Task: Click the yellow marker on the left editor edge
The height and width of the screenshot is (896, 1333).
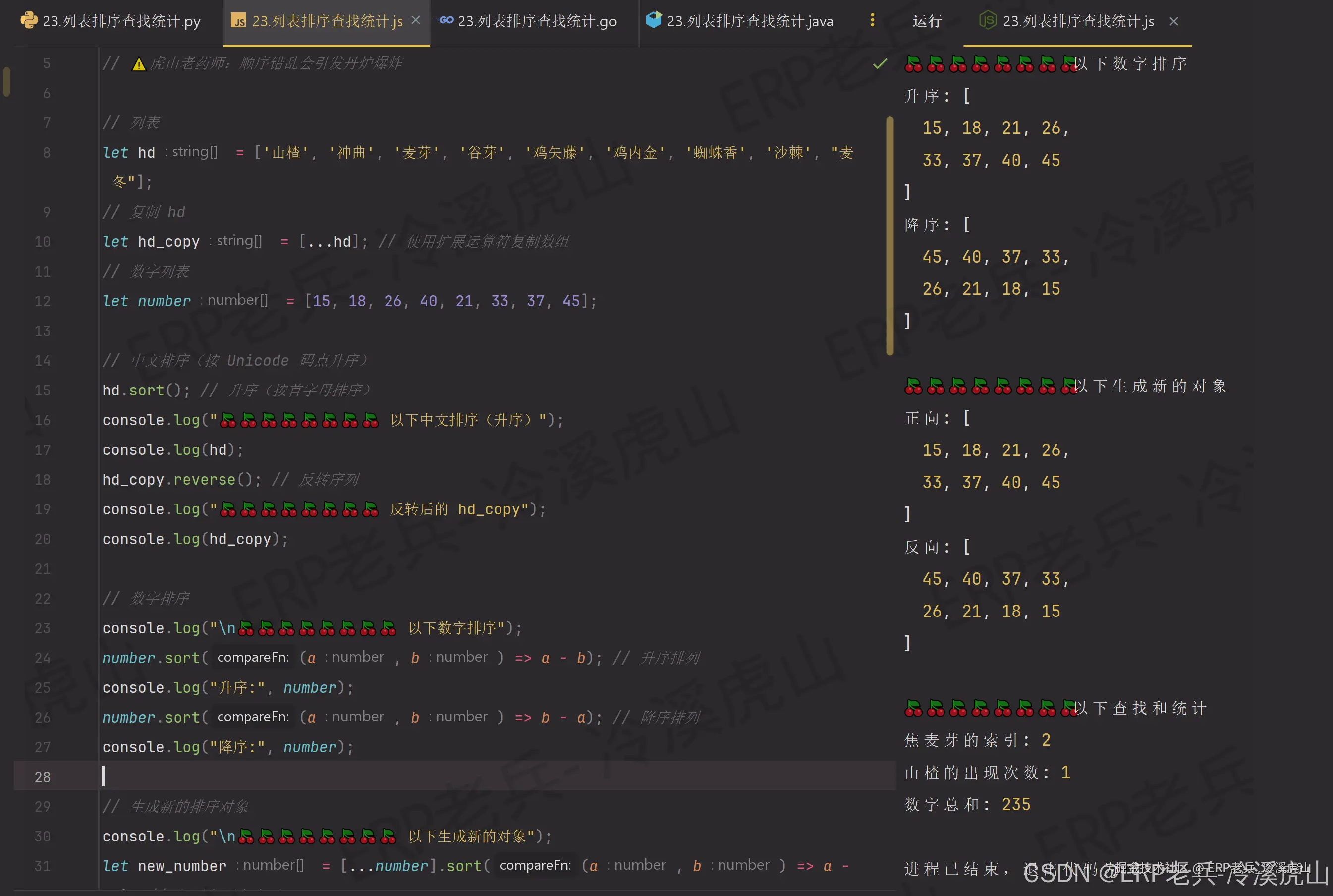Action: (x=6, y=82)
